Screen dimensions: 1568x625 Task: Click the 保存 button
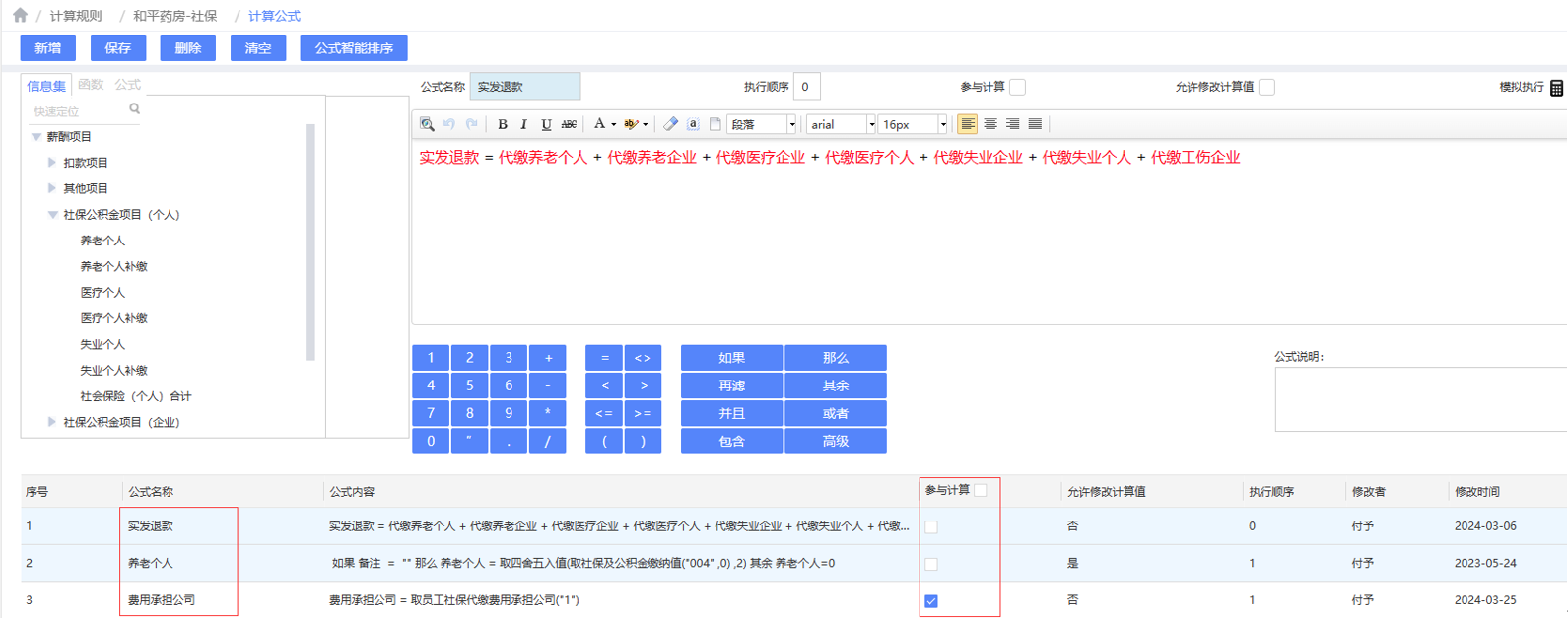click(x=118, y=48)
